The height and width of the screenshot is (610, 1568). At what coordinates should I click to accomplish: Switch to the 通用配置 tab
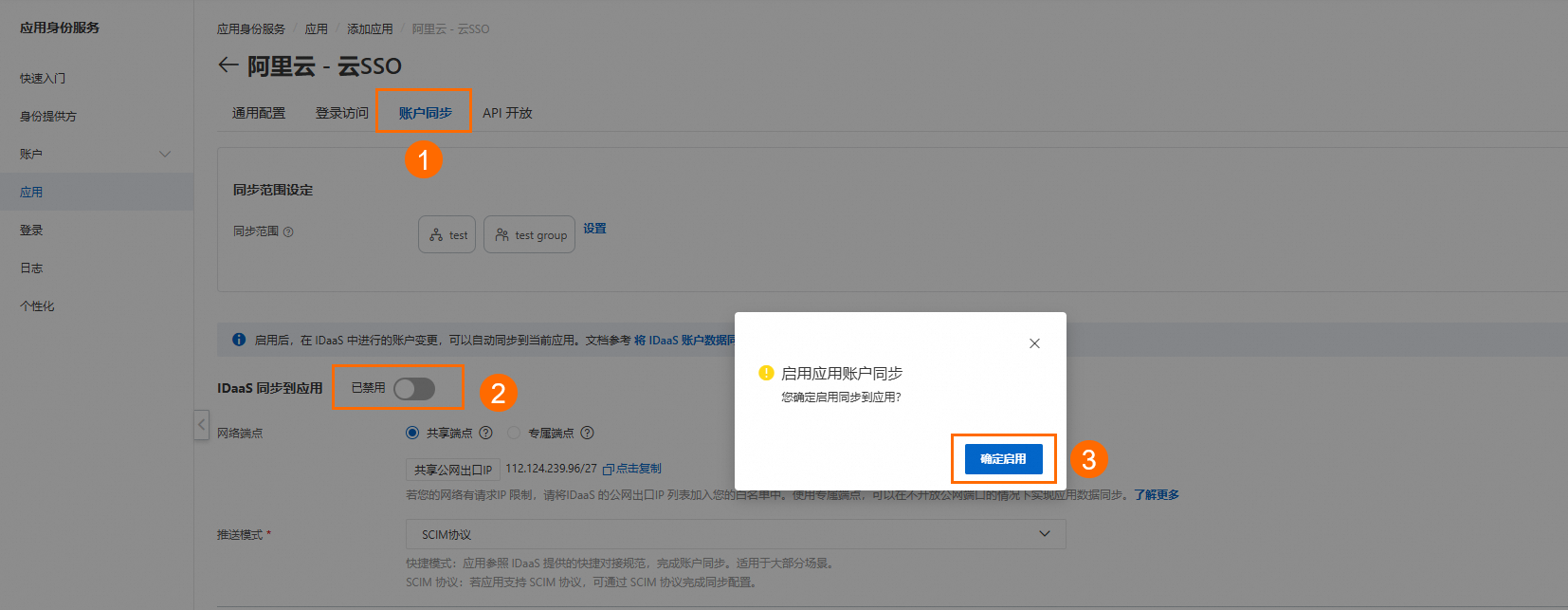pyautogui.click(x=259, y=113)
